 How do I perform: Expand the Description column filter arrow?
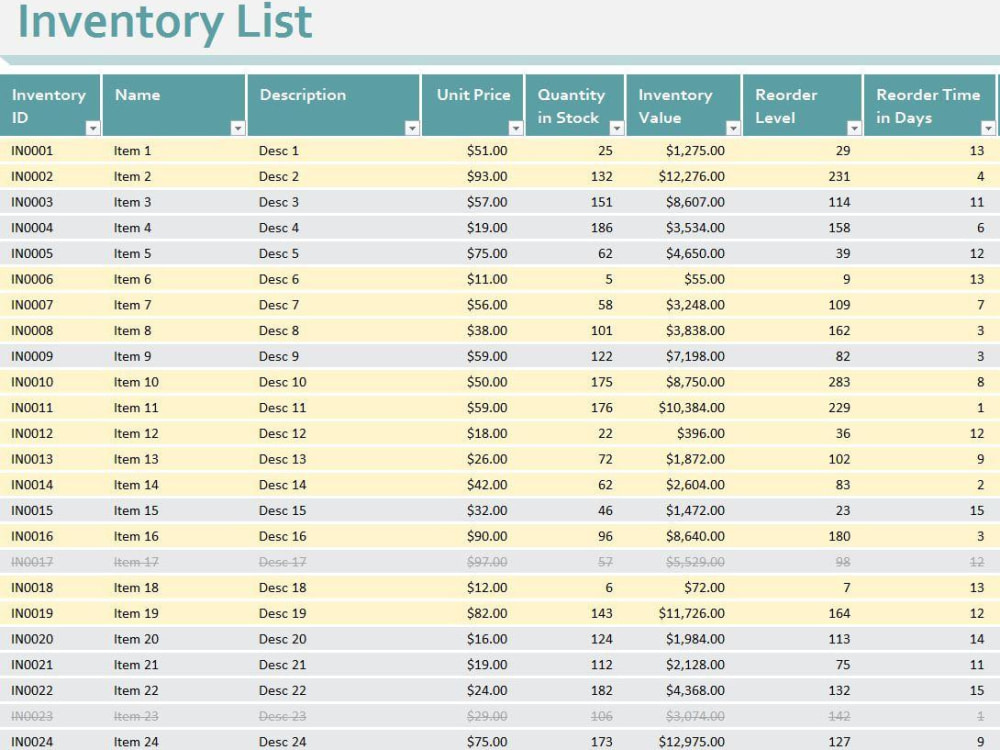point(412,128)
